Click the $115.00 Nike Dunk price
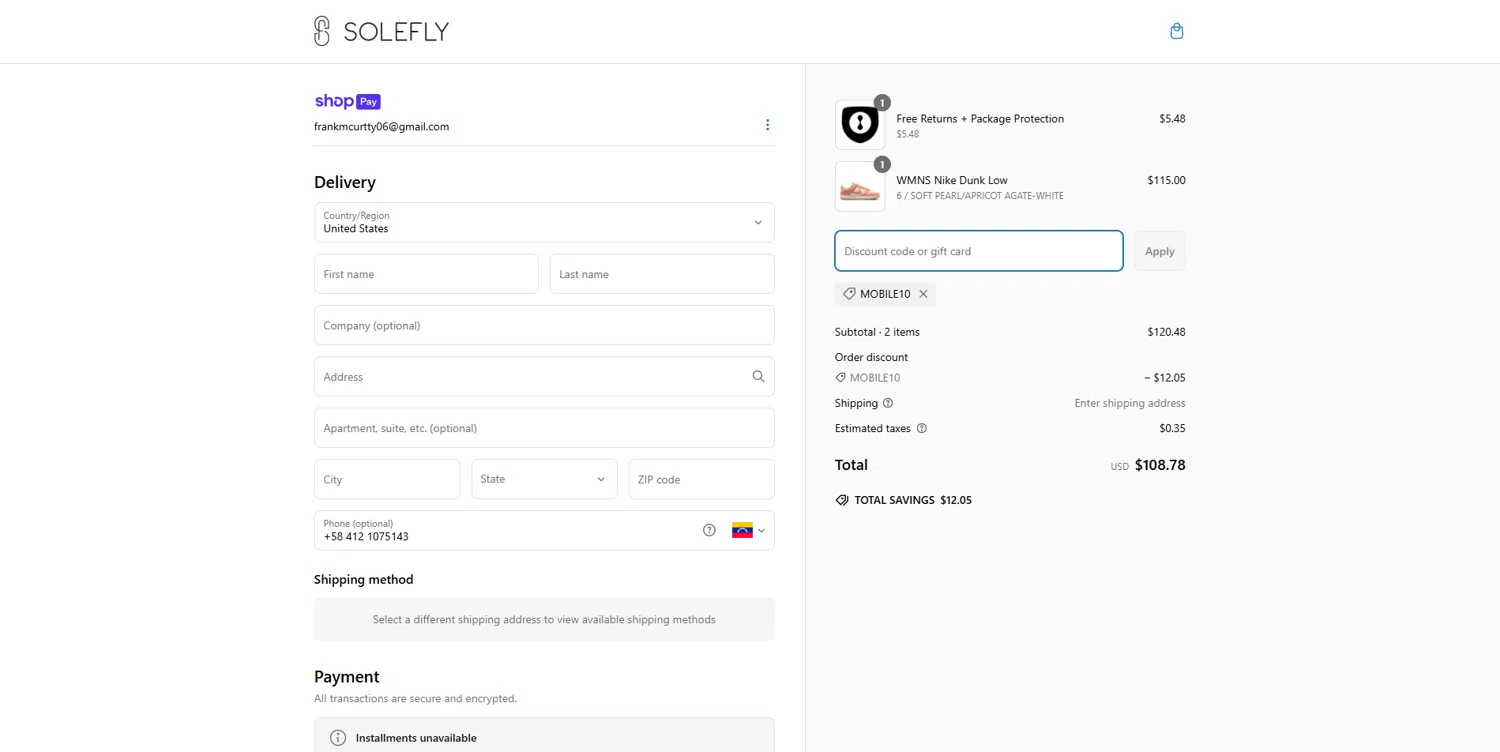Image resolution: width=1500 pixels, height=752 pixels. pos(1166,180)
